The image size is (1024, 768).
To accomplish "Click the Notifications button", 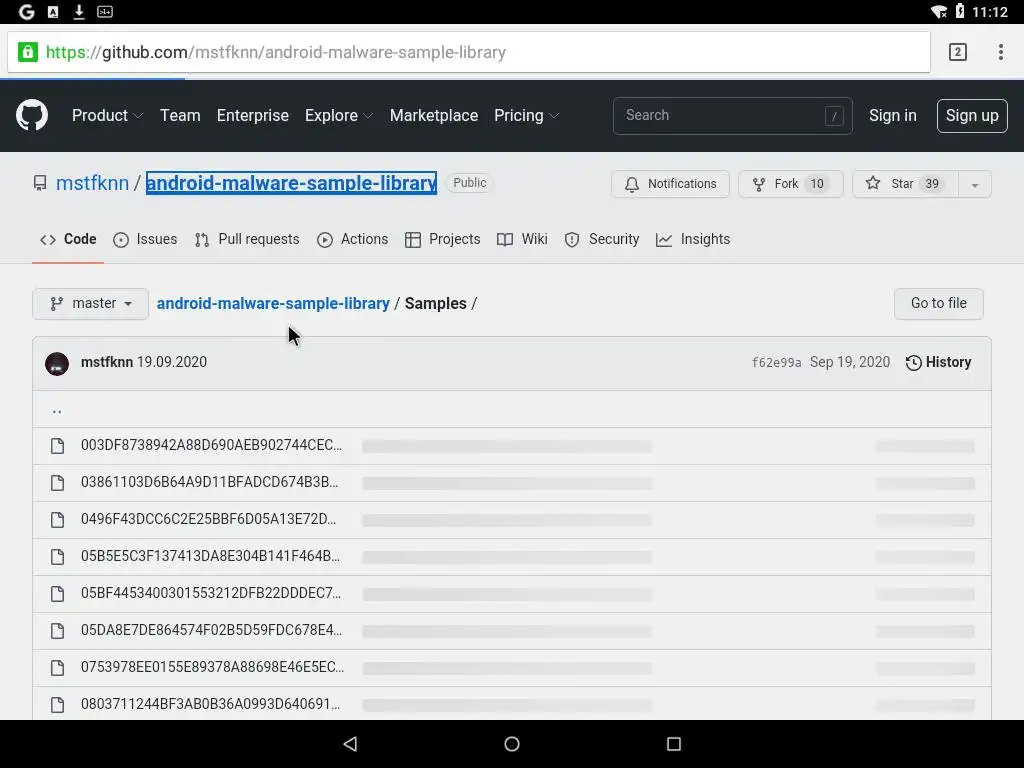I will (x=671, y=185).
